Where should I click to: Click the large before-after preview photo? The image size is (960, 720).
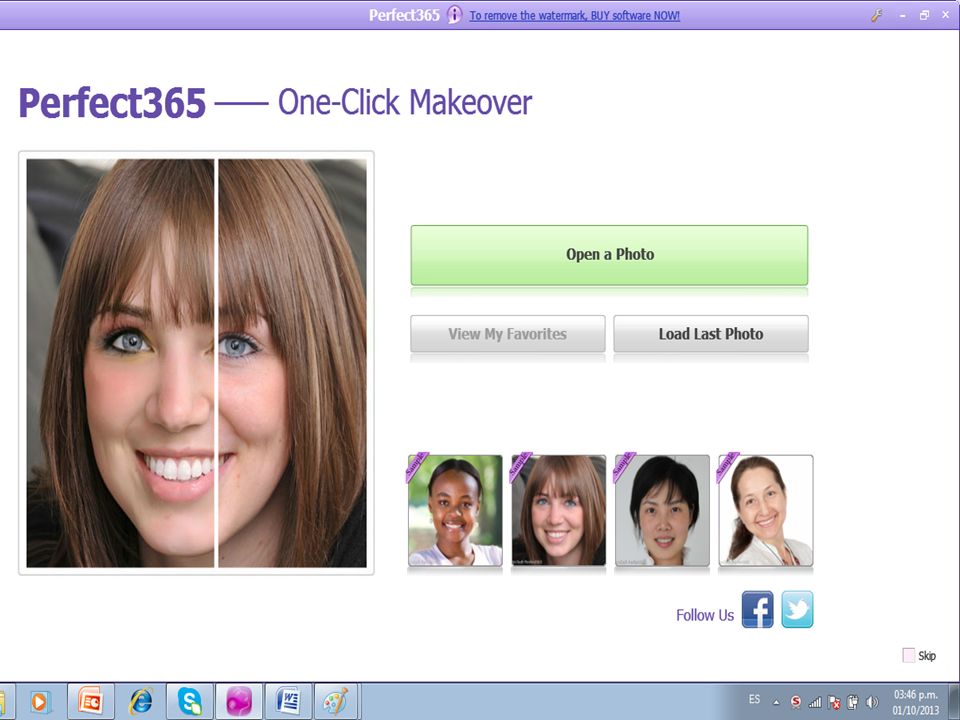point(197,363)
